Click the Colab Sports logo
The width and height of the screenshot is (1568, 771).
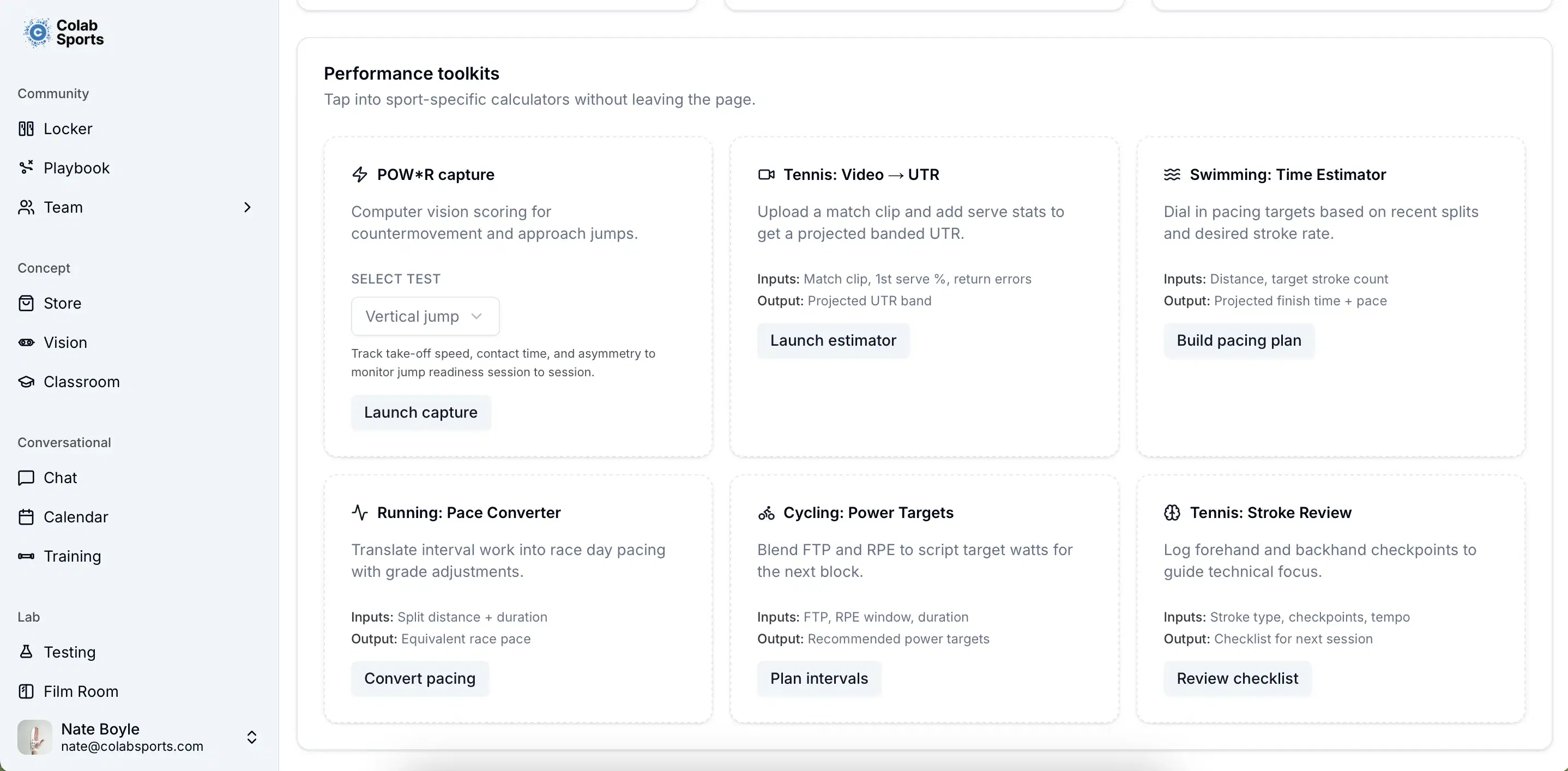coord(63,32)
